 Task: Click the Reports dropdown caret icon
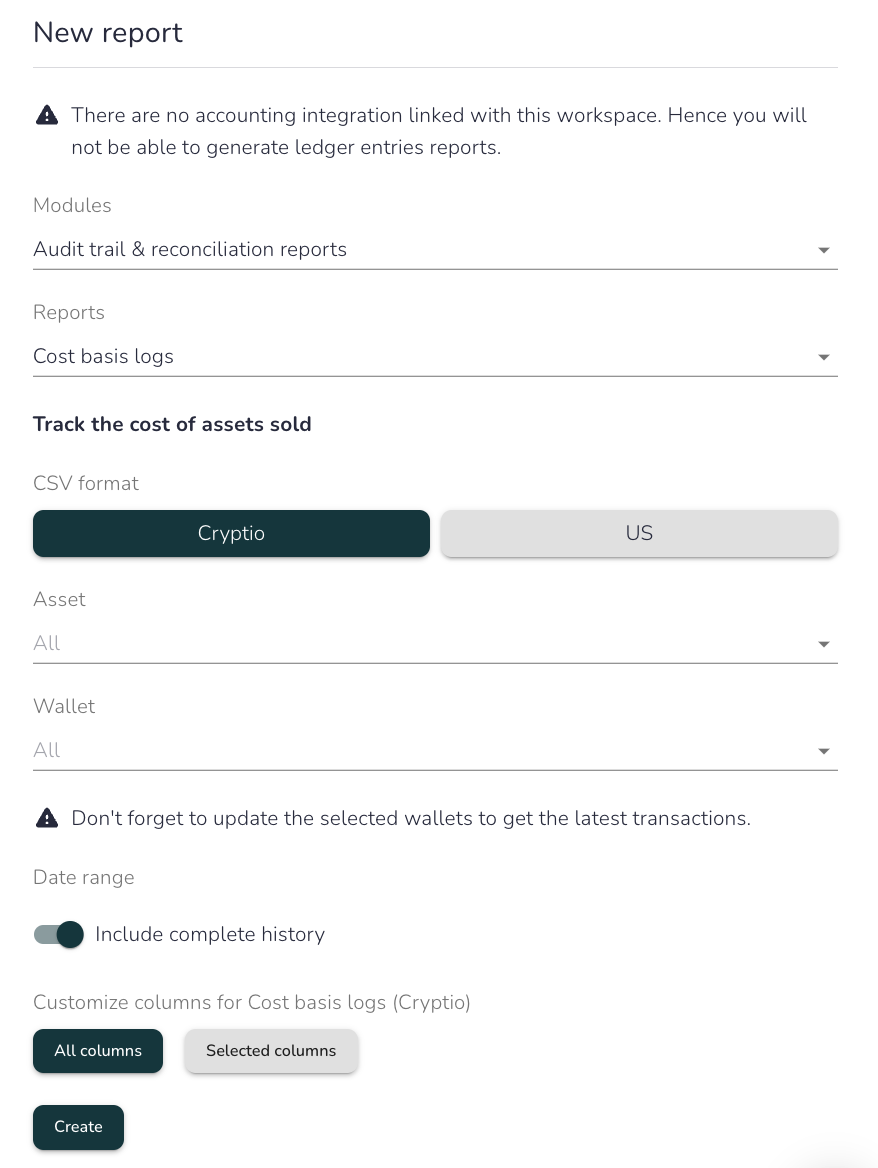(824, 358)
